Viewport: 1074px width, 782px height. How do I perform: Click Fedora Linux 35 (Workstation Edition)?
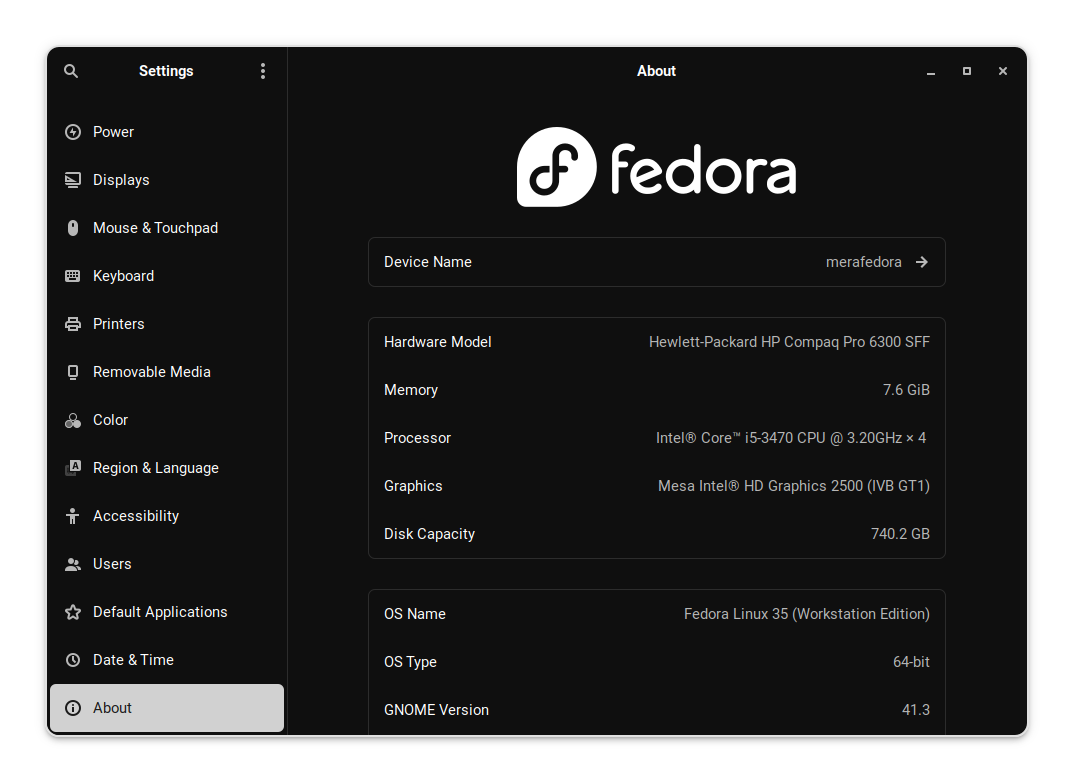pos(807,614)
